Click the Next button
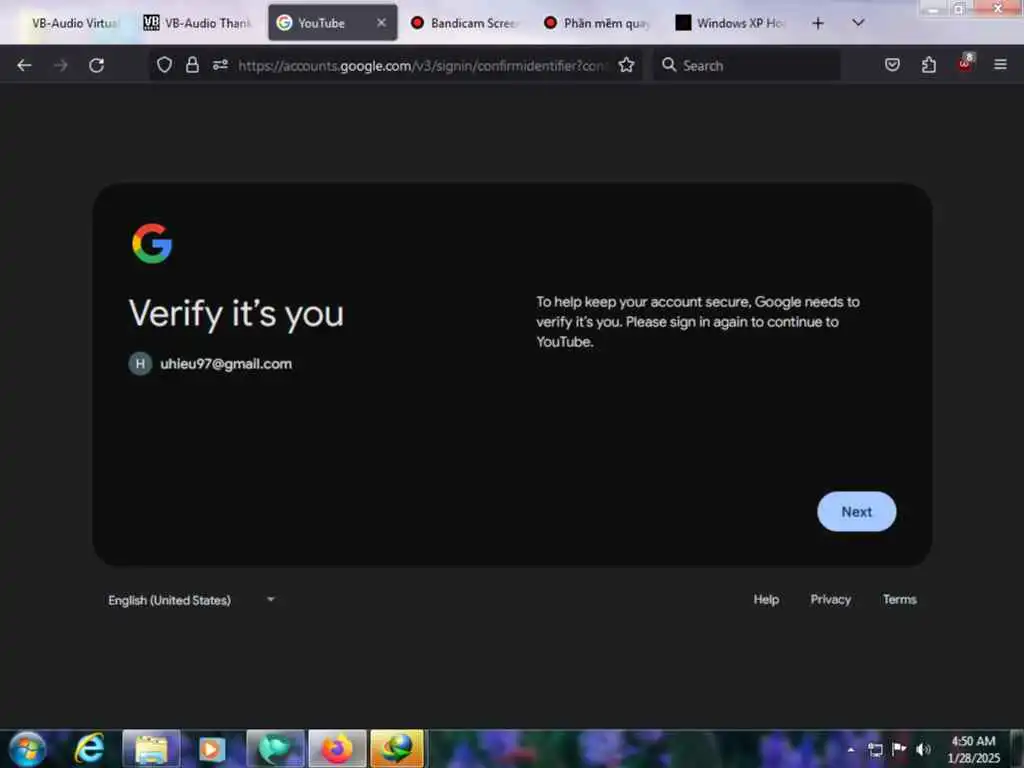 tap(856, 511)
